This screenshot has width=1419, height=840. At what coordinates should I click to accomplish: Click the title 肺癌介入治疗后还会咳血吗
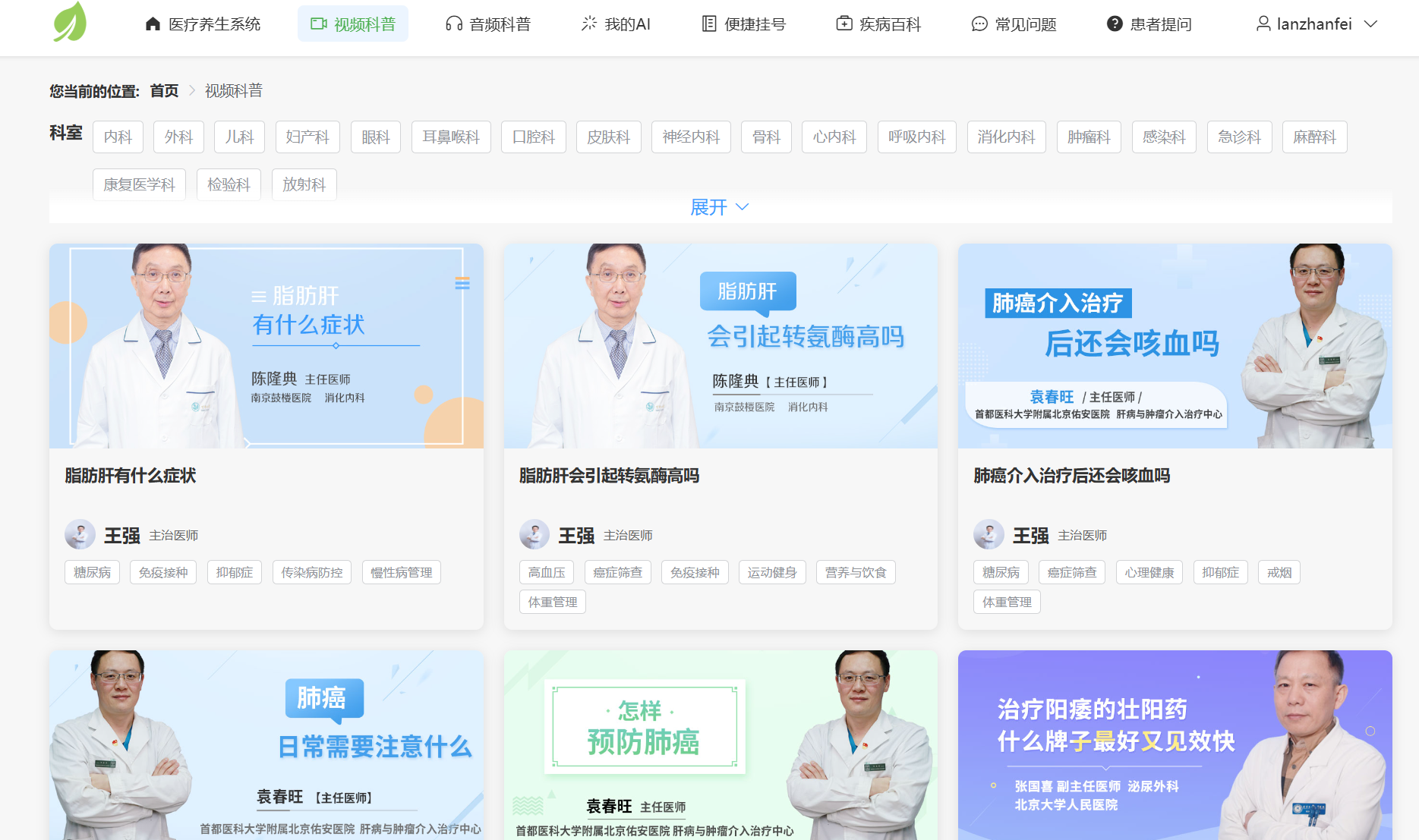[x=1072, y=476]
